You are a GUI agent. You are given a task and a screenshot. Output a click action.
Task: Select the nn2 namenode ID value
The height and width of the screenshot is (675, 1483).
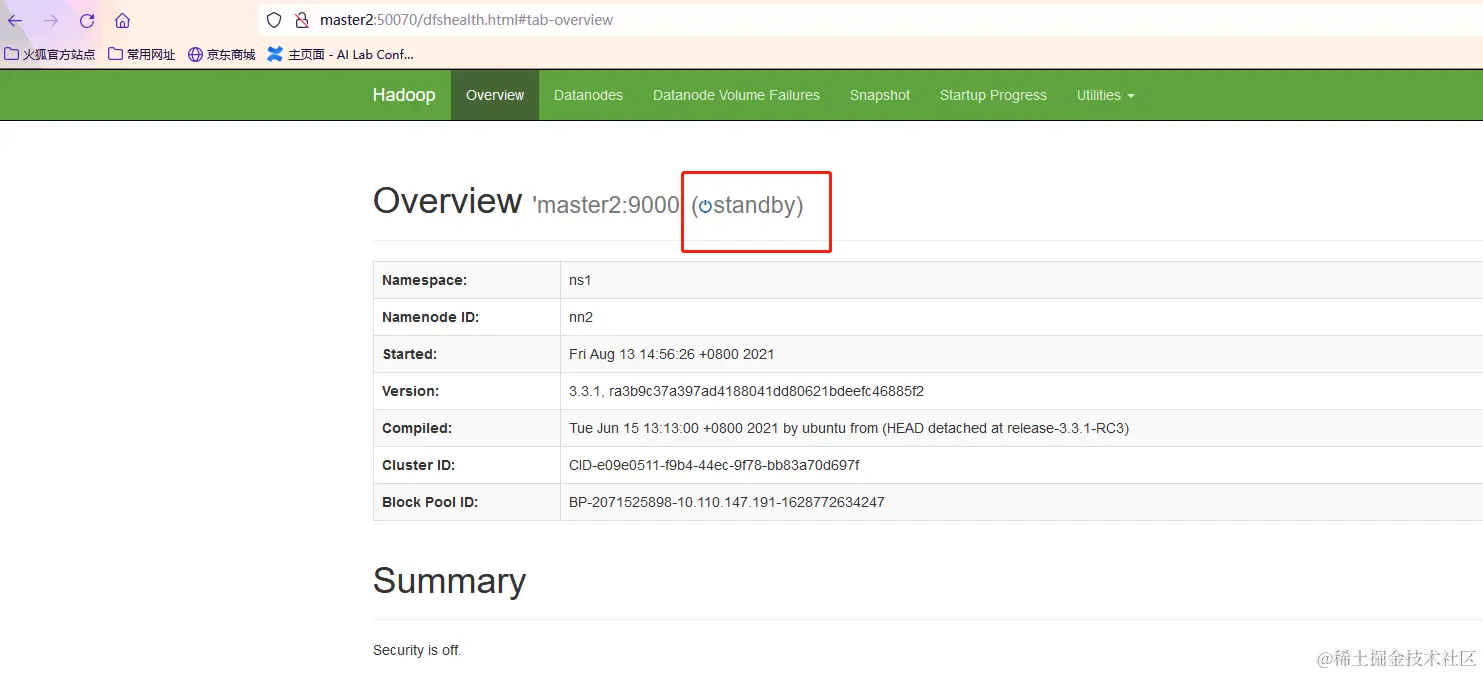pos(581,318)
